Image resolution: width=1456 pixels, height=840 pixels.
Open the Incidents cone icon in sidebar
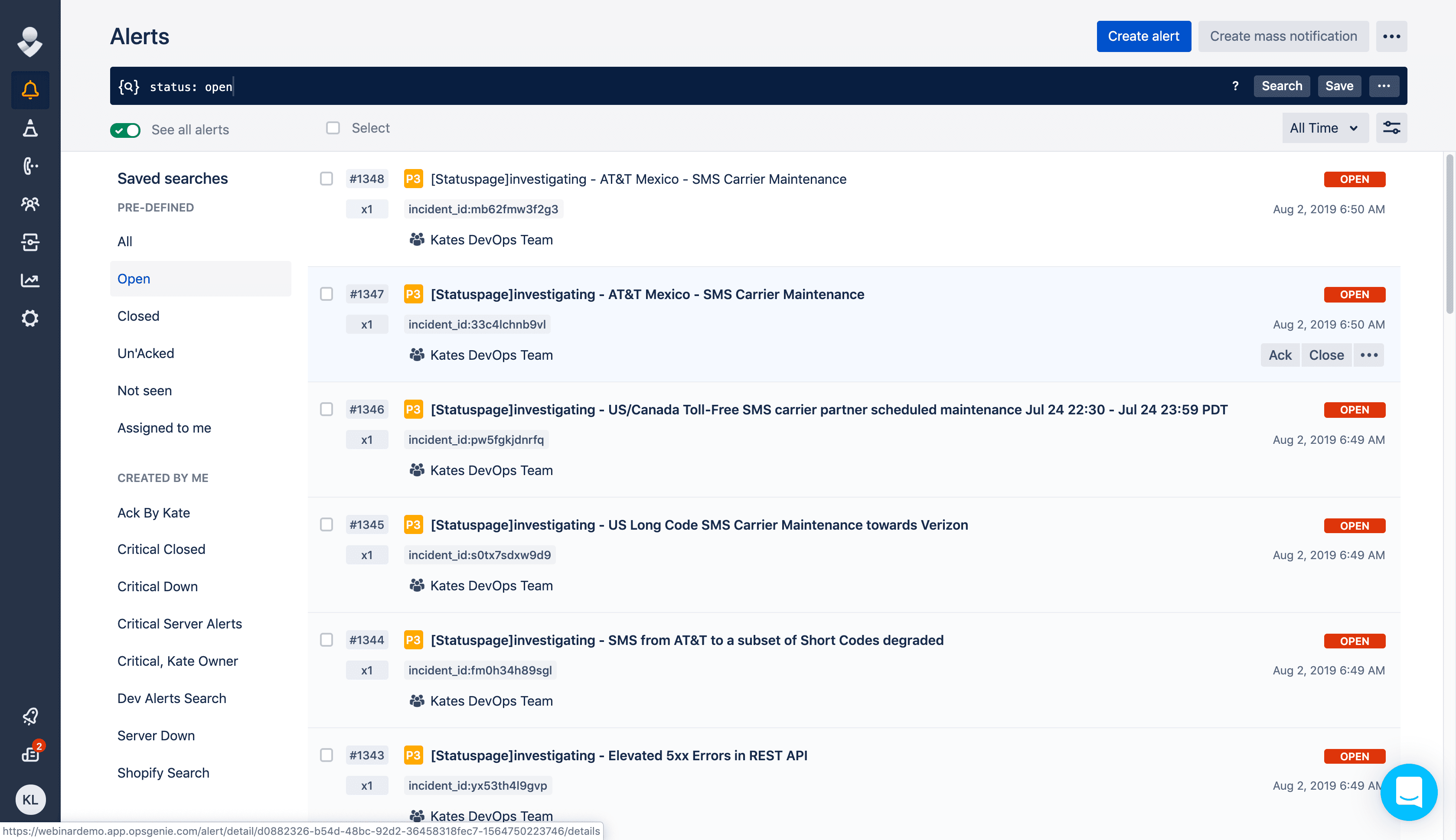point(30,128)
